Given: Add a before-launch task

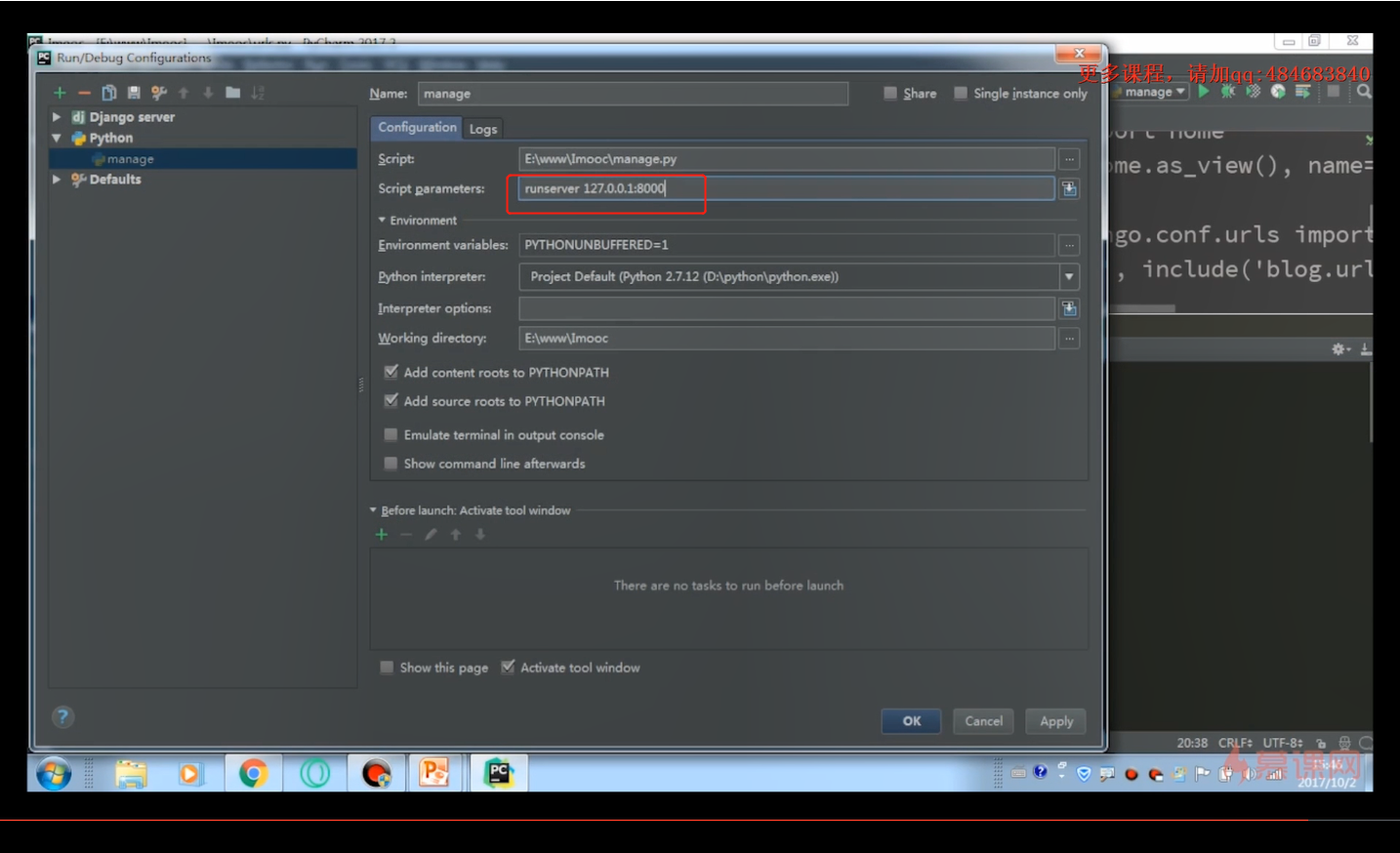Looking at the screenshot, I should pos(382,534).
